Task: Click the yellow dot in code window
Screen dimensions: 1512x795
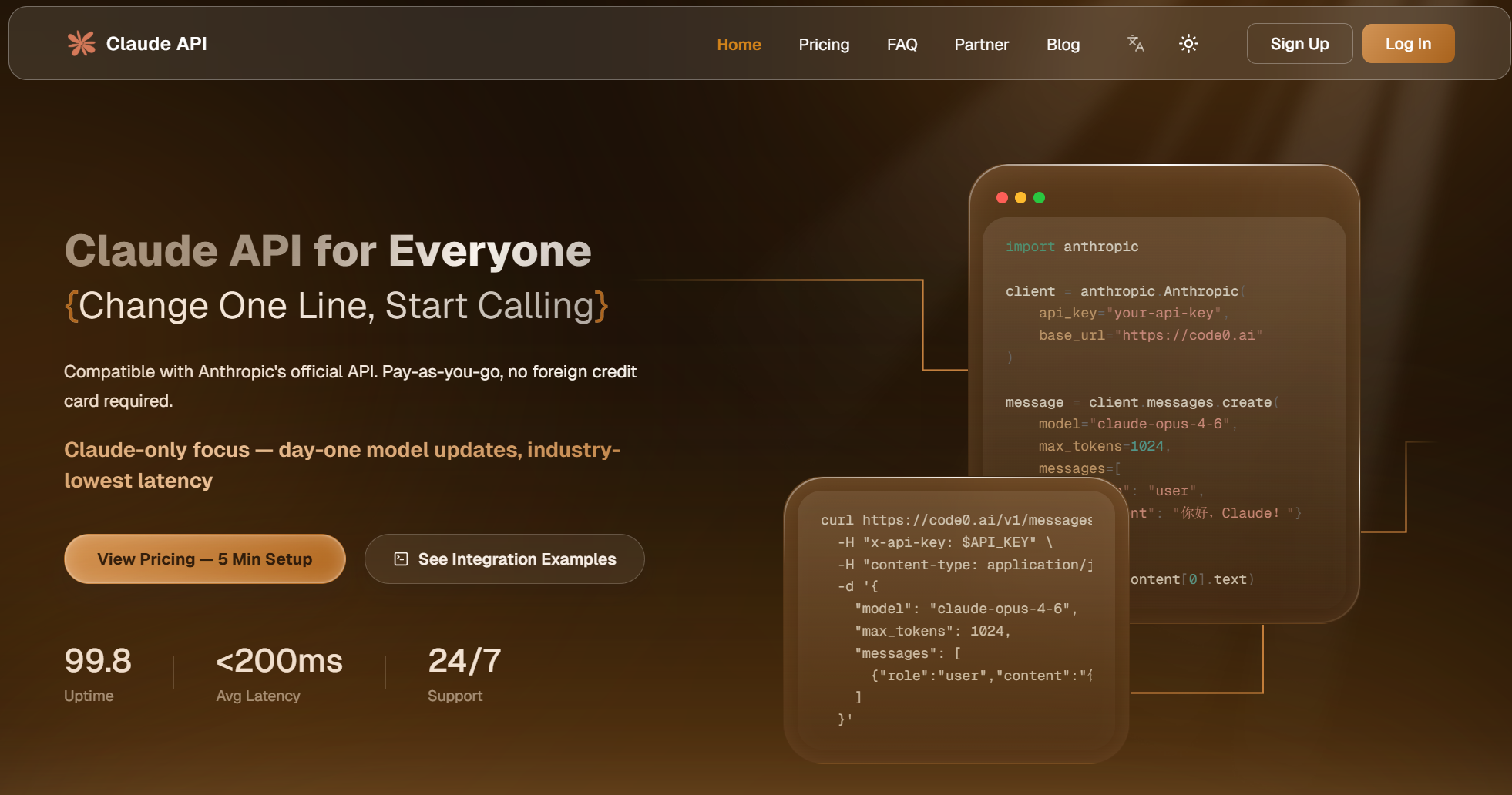Action: point(1020,198)
